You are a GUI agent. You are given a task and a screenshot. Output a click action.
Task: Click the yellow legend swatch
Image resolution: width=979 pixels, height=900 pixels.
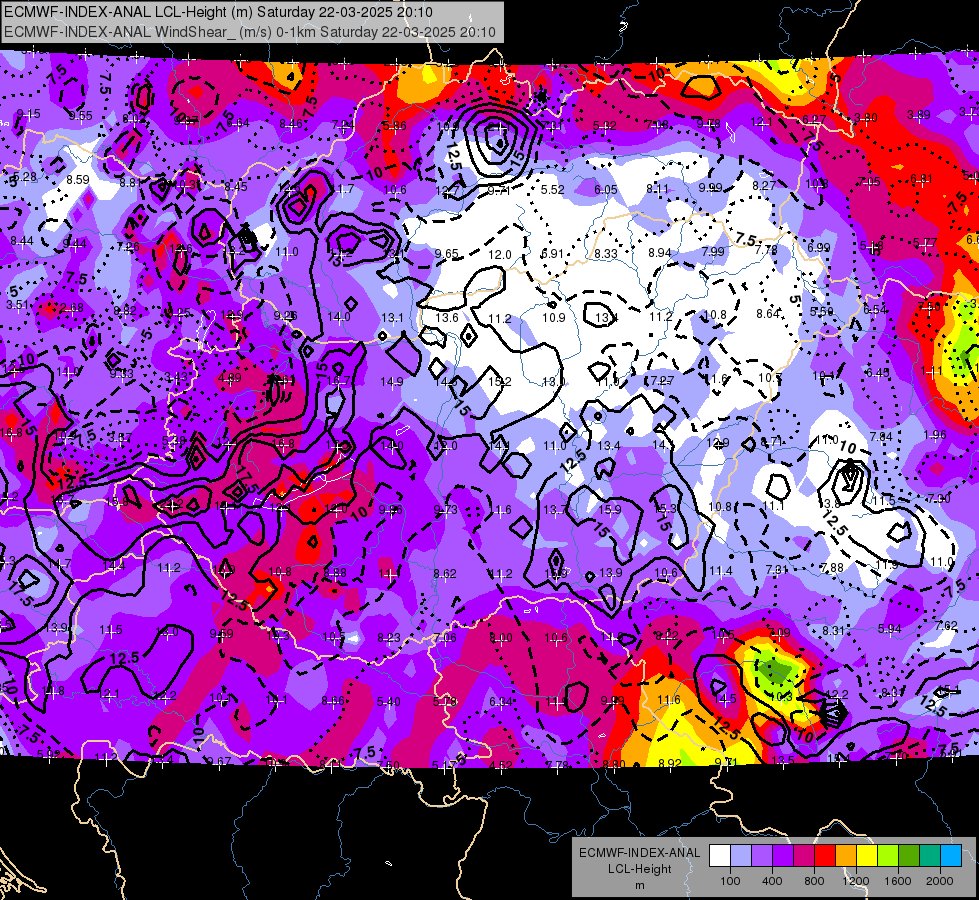(867, 856)
